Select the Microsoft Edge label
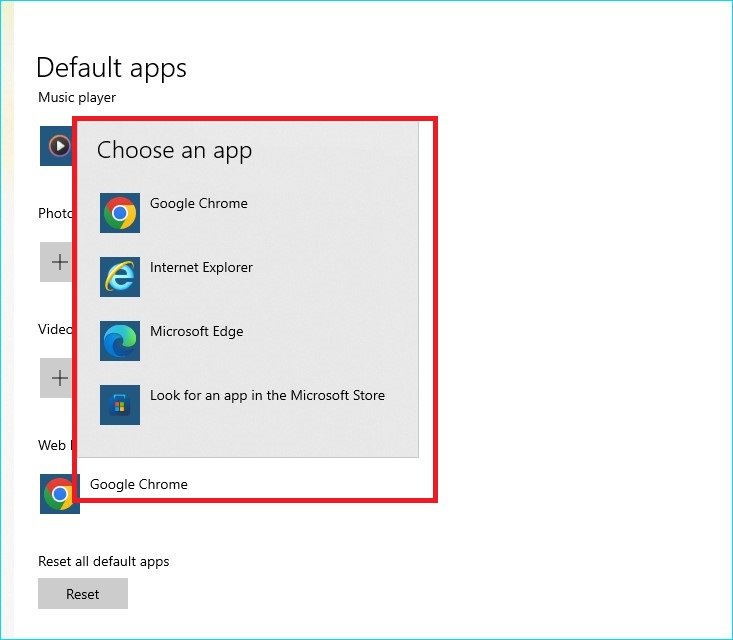733x640 pixels. pos(196,331)
